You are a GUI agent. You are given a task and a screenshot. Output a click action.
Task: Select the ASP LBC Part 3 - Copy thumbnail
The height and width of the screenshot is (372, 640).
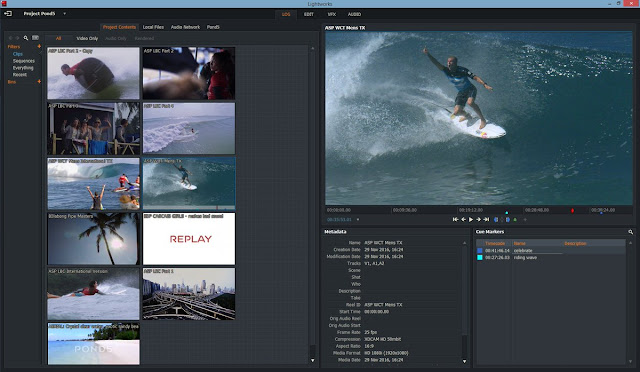pyautogui.click(x=93, y=73)
